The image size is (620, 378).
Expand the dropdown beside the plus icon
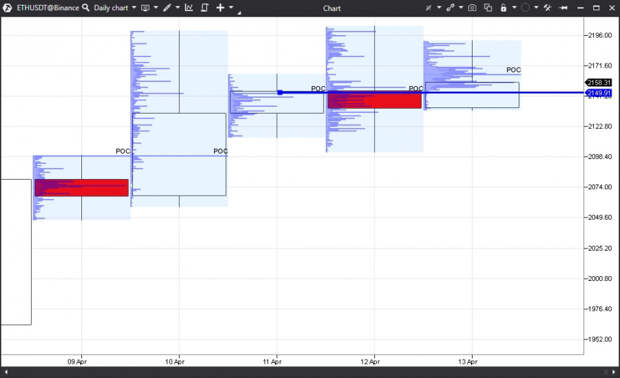click(x=231, y=8)
